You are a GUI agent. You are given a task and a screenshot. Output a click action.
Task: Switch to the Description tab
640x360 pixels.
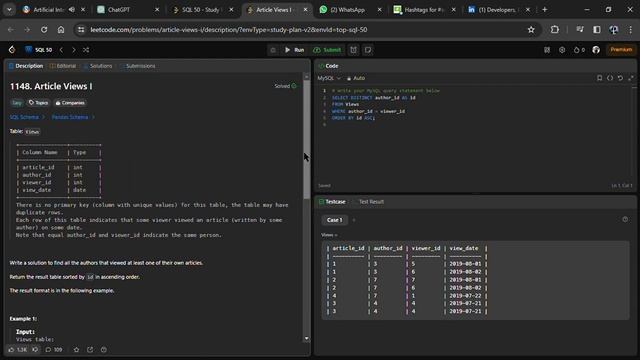(26, 66)
